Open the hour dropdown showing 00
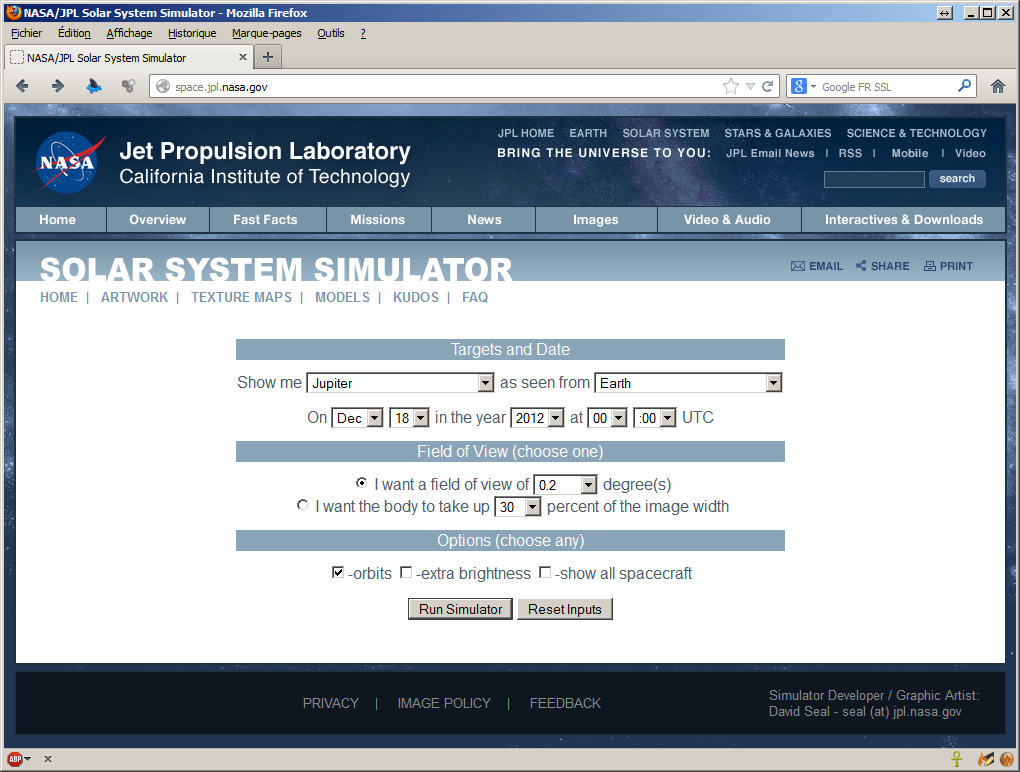This screenshot has height=772, width=1020. pyautogui.click(x=608, y=418)
